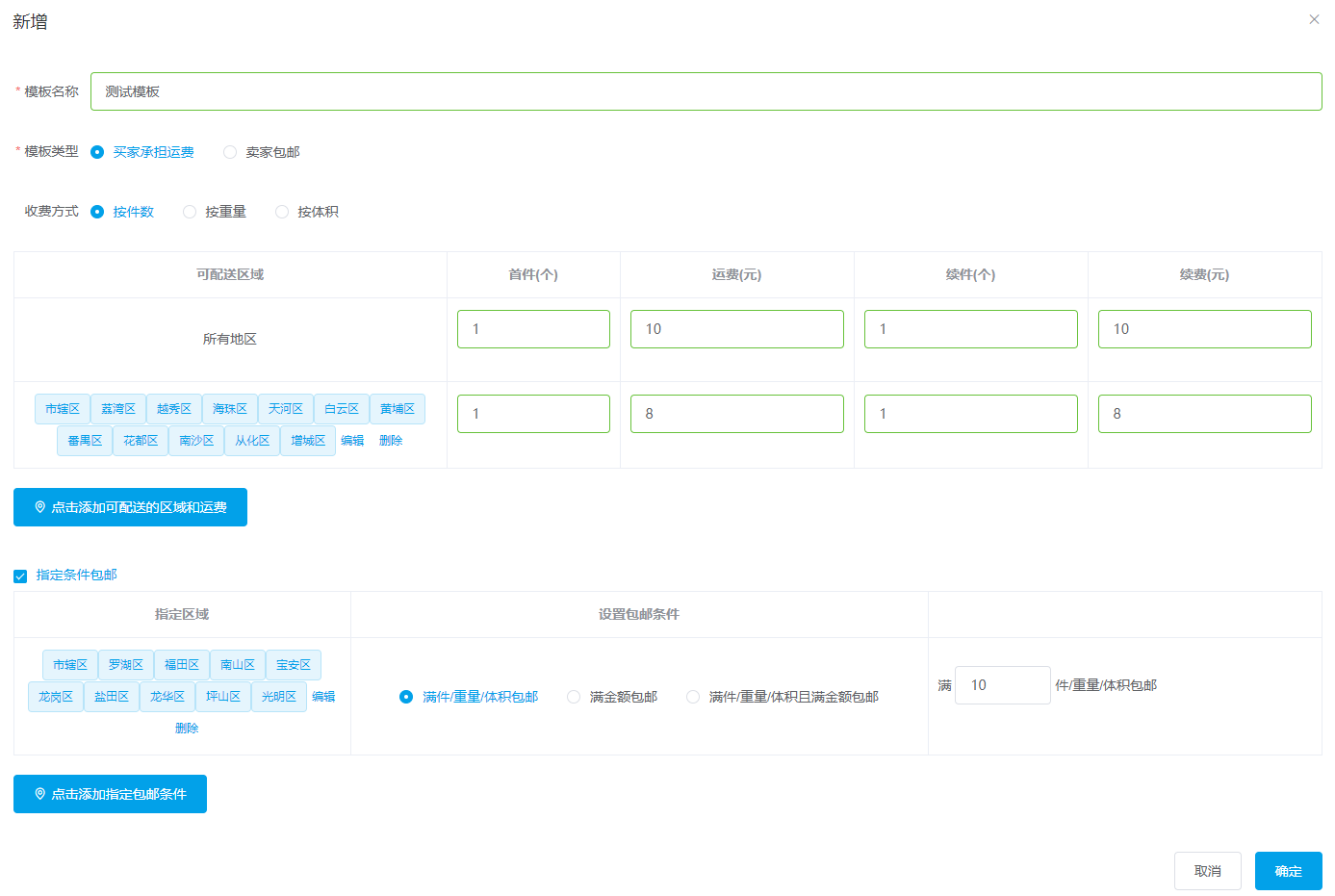This screenshot has width=1335, height=896.
Task: Click the 满 quantity input with 10
Action: pos(1002,685)
